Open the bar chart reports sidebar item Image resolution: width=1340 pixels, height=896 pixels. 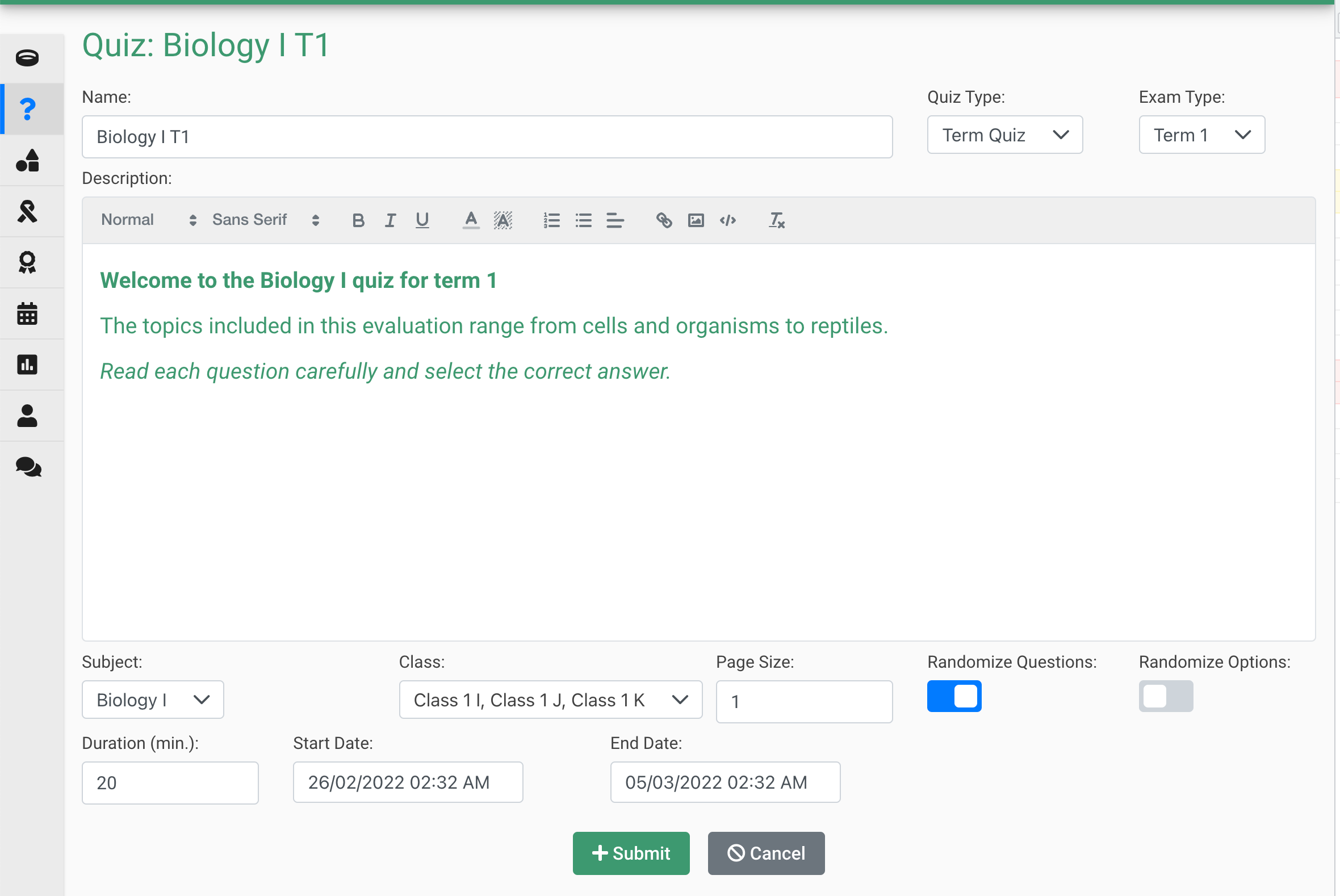tap(27, 365)
